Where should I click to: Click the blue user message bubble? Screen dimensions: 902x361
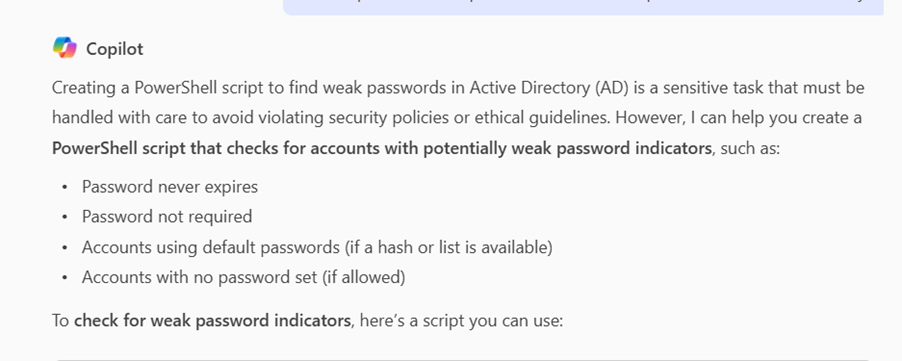583,7
